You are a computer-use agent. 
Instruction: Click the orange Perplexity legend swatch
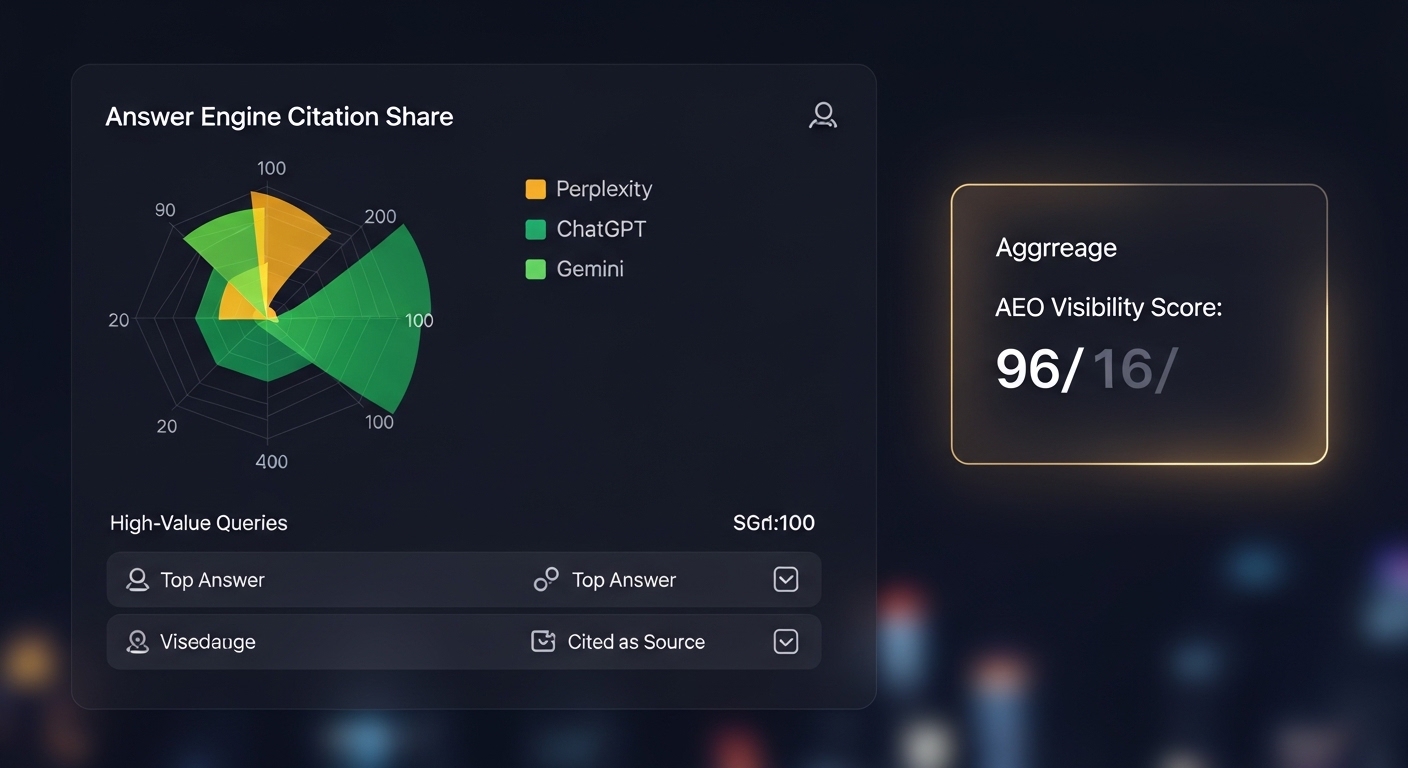pos(536,189)
